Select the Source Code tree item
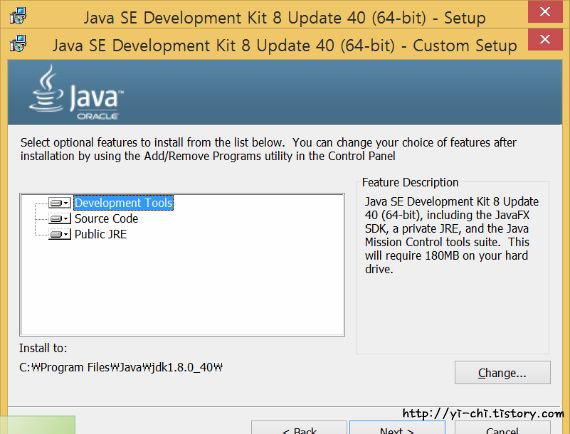Image resolution: width=570 pixels, height=434 pixels. pos(106,219)
